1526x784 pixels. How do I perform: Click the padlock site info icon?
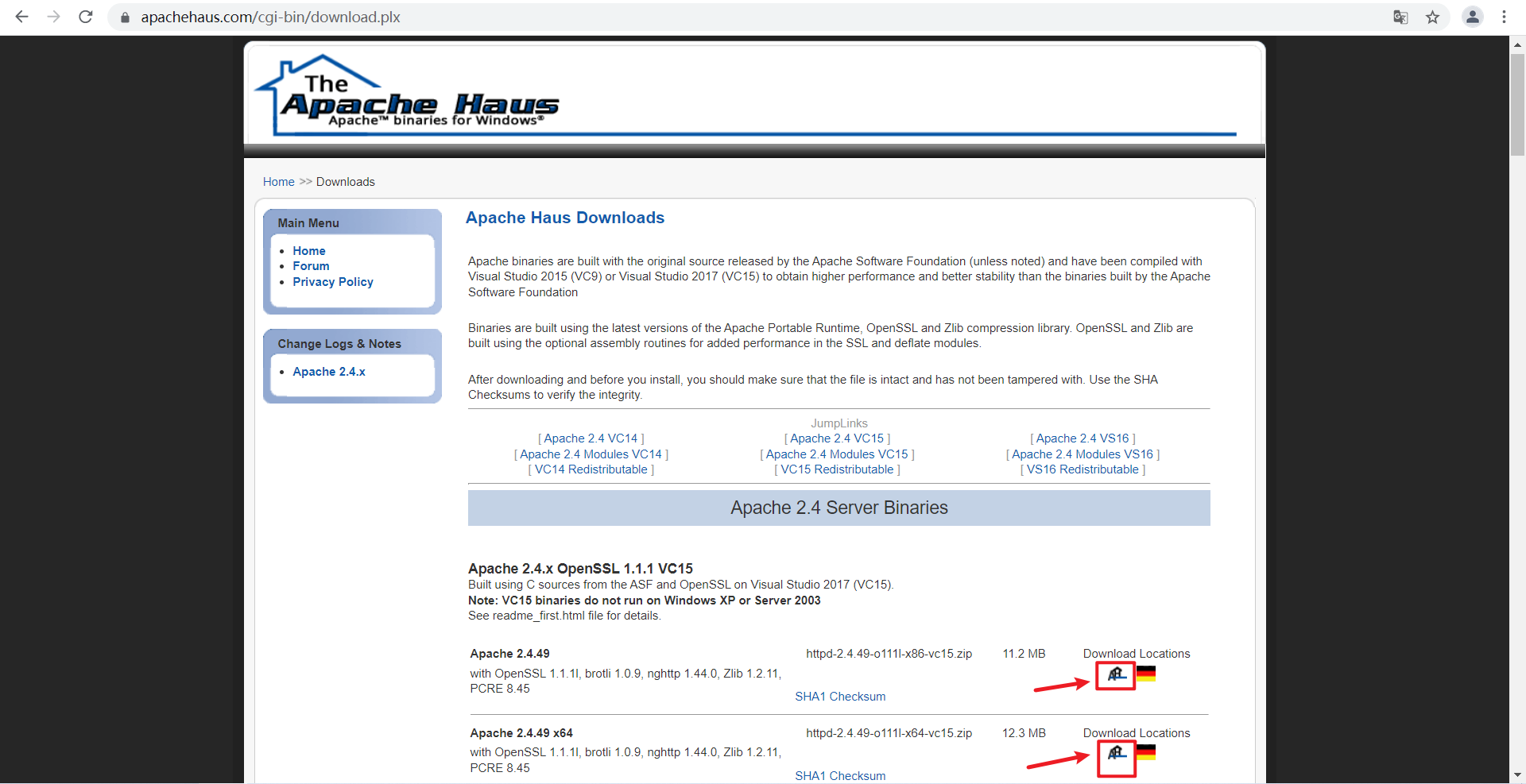pyautogui.click(x=125, y=17)
